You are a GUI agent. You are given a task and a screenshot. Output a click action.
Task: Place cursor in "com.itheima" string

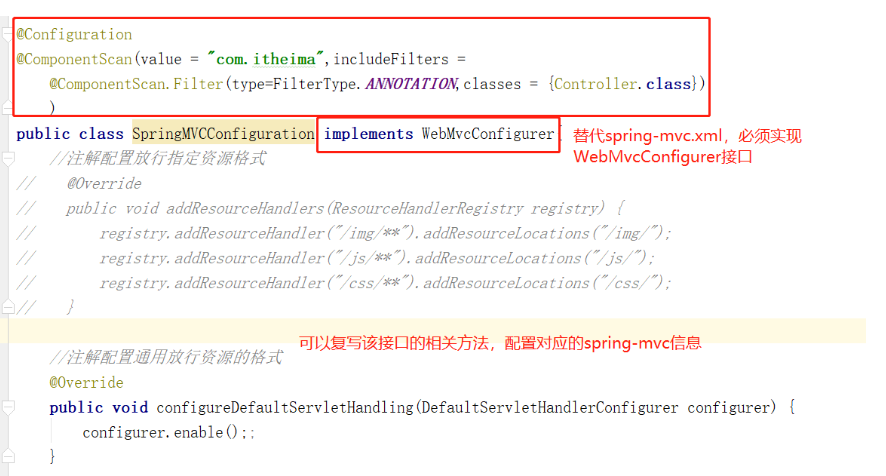tap(265, 59)
